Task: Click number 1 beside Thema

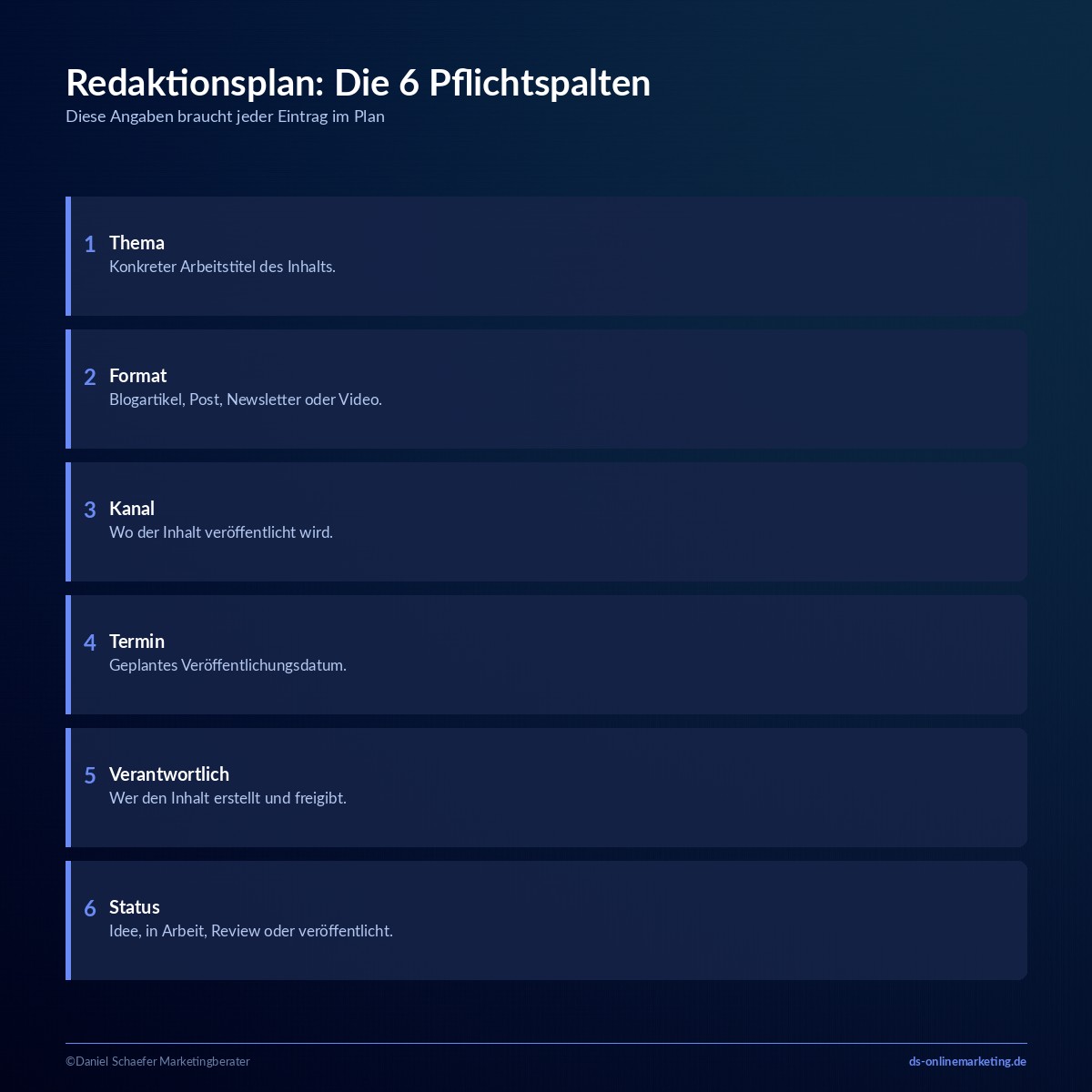Action: click(90, 244)
